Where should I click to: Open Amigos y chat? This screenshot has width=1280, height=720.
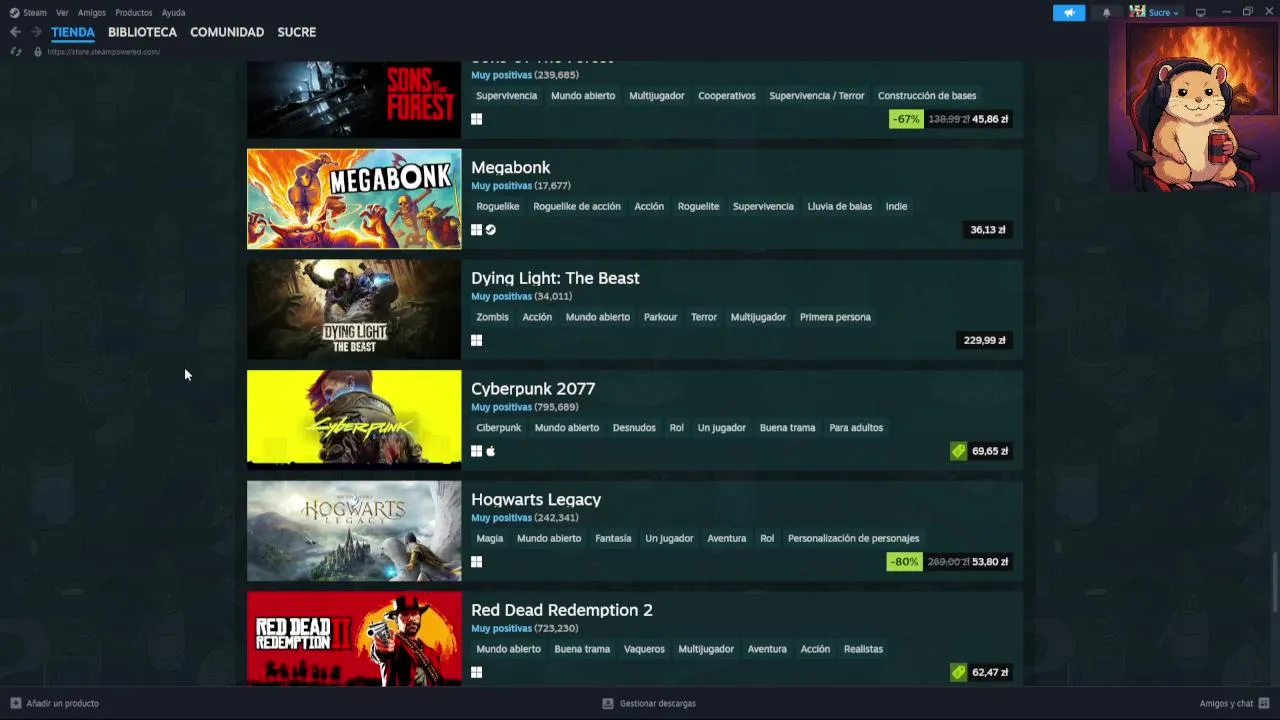(1226, 703)
